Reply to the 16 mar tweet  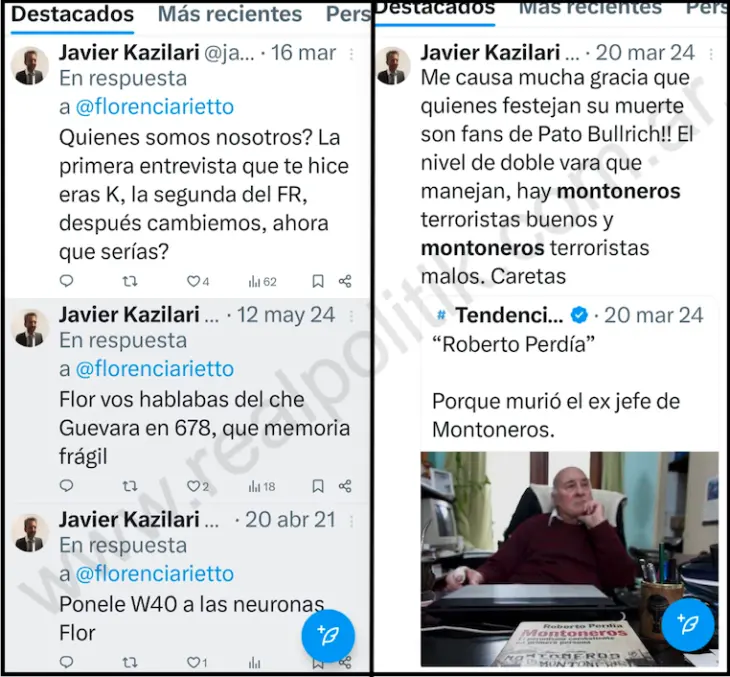(67, 281)
